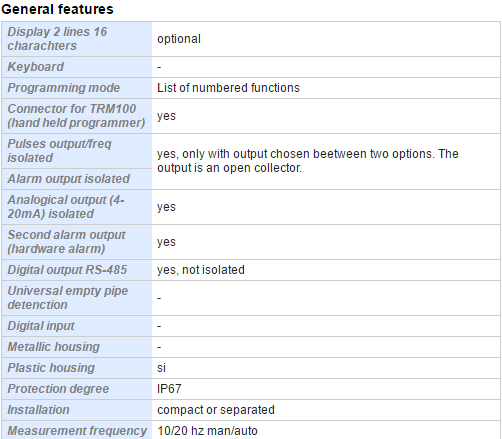Select the Display 2 lines 16 charachters label
Screen dimensions: 502x439
pyautogui.click(x=57, y=39)
